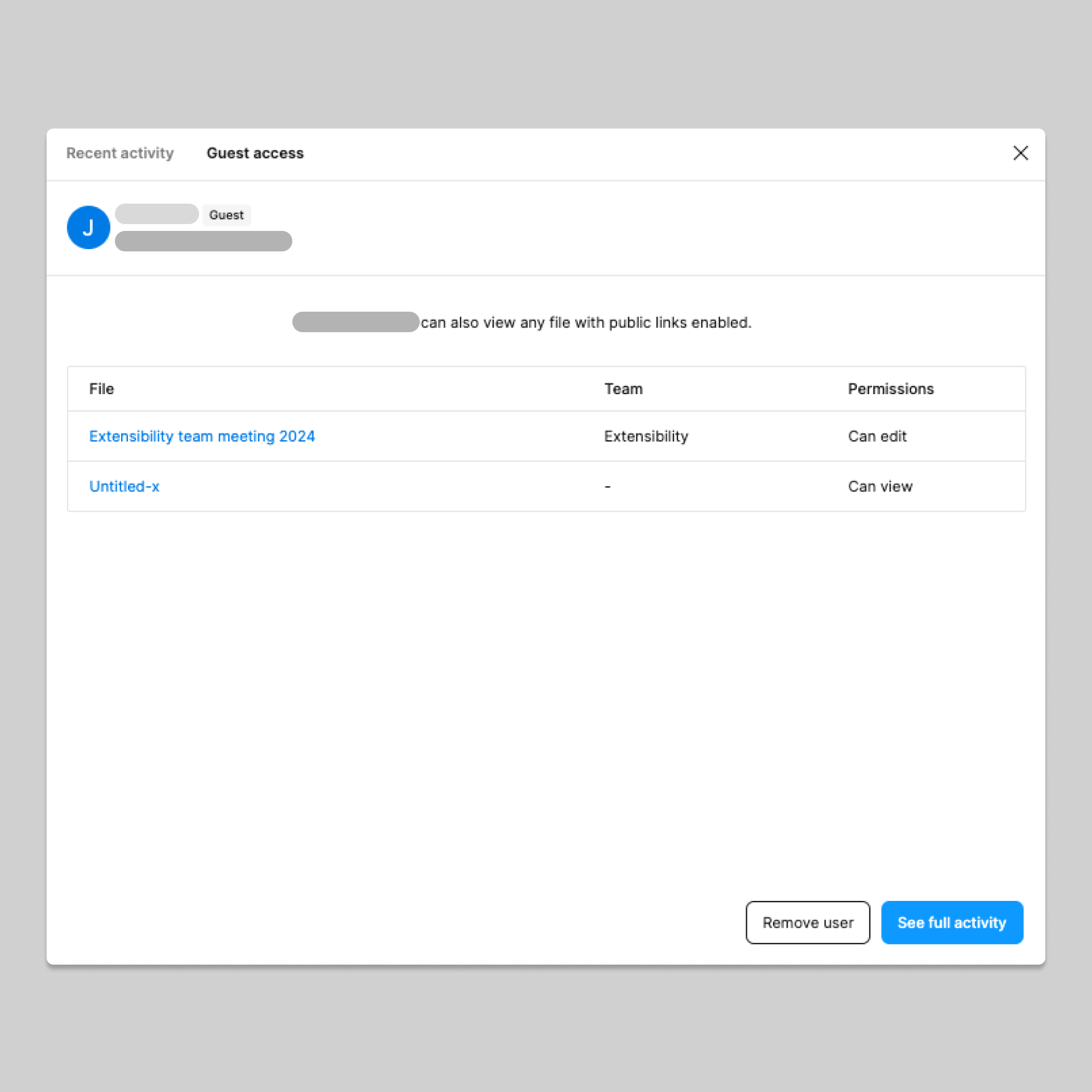Click the Guest access tab

click(254, 153)
